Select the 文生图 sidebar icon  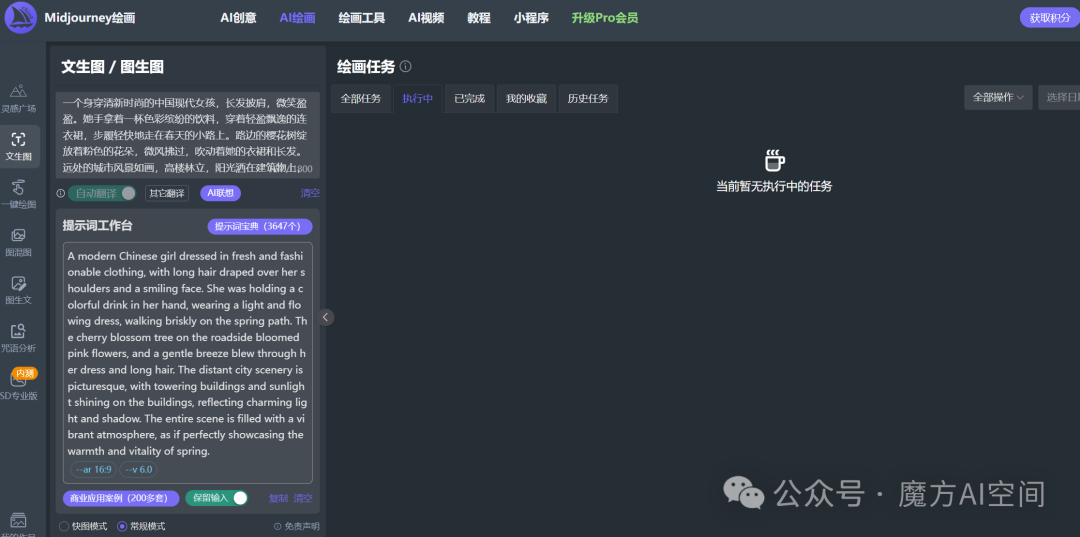19,145
